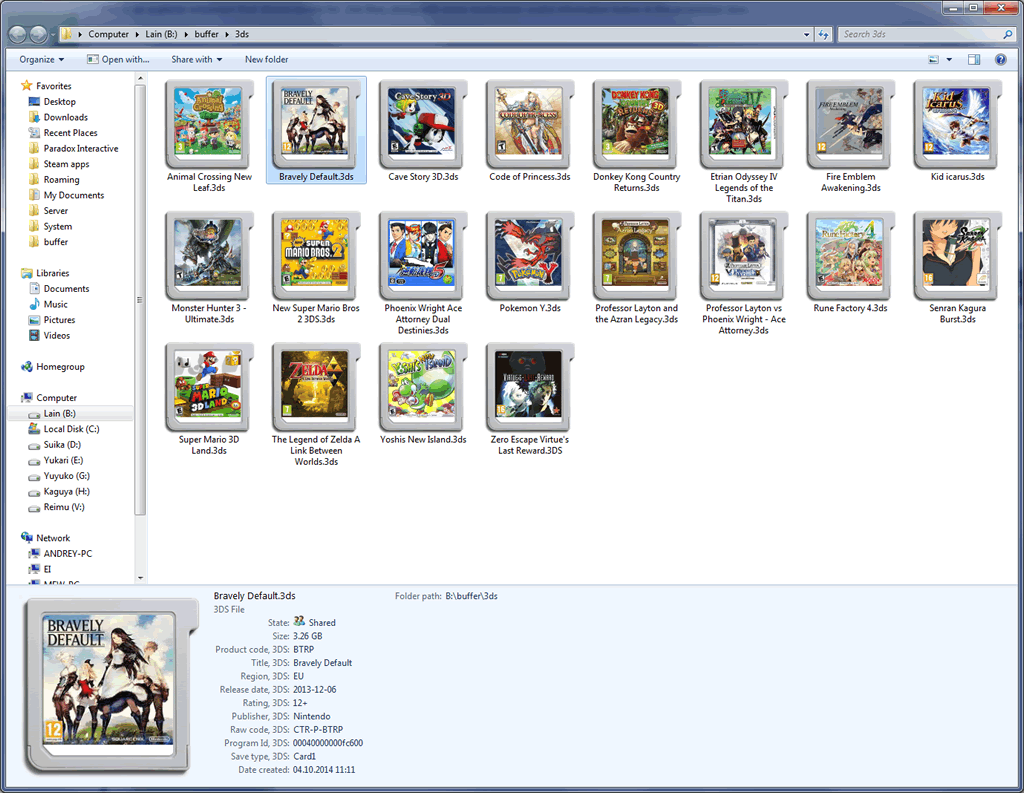Click the Title value Bravely Default in details
The height and width of the screenshot is (793, 1024).
pyautogui.click(x=323, y=663)
